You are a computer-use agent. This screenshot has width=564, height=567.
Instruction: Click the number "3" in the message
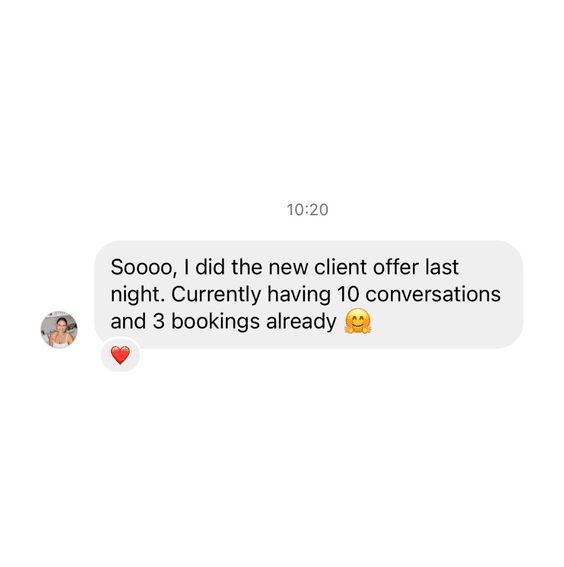158,321
